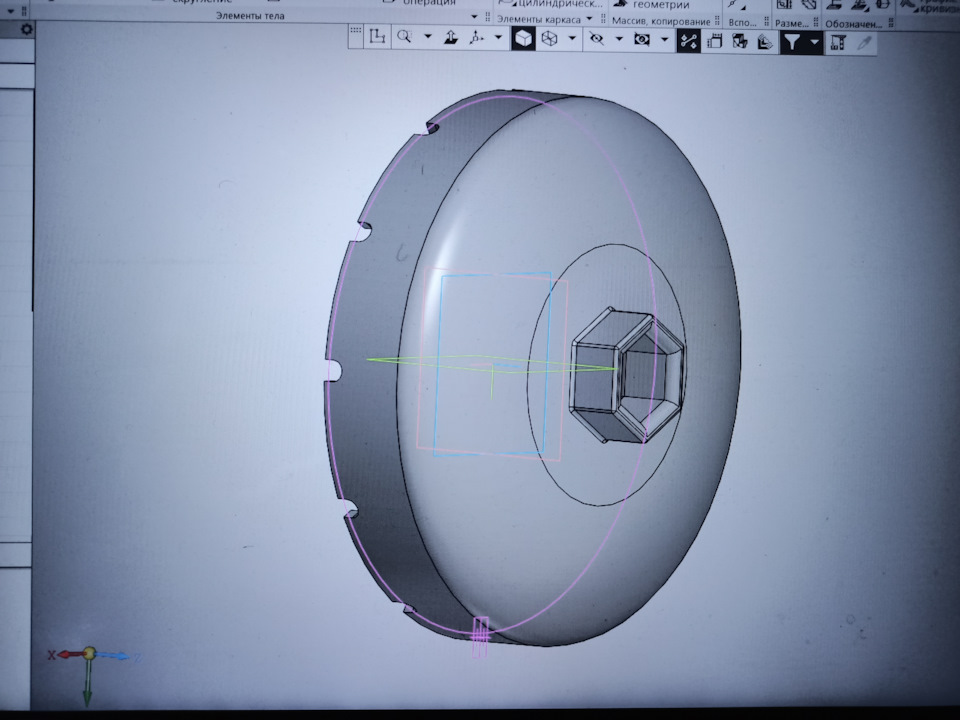Toggle hide objects eye icon
This screenshot has width=960, height=720.
click(596, 40)
